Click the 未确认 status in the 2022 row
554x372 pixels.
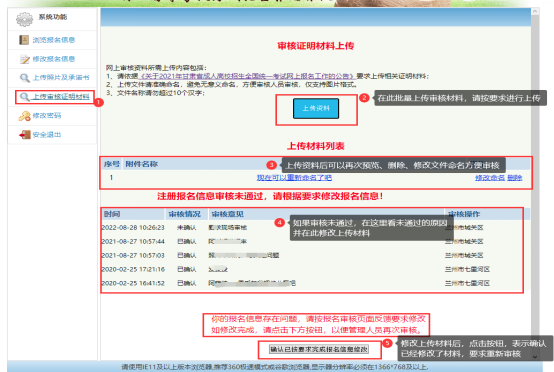tap(187, 228)
